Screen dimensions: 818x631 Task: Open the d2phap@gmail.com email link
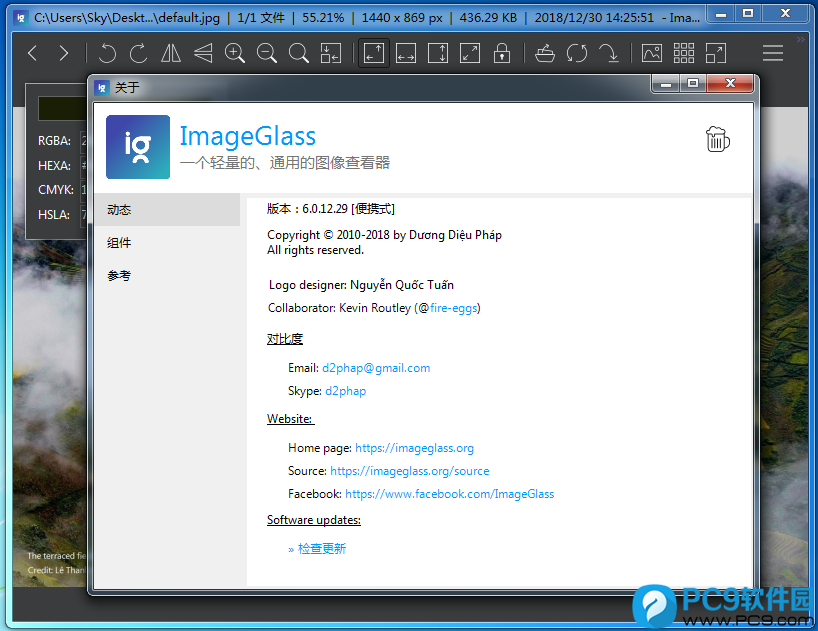coord(376,368)
